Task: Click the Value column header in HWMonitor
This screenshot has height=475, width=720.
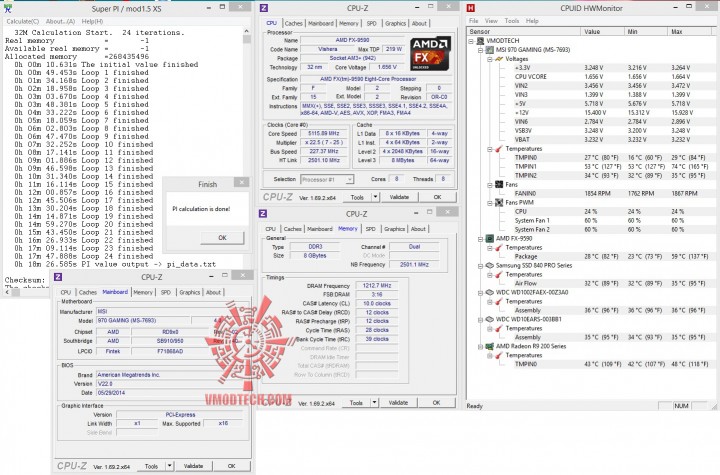Action: coord(603,32)
